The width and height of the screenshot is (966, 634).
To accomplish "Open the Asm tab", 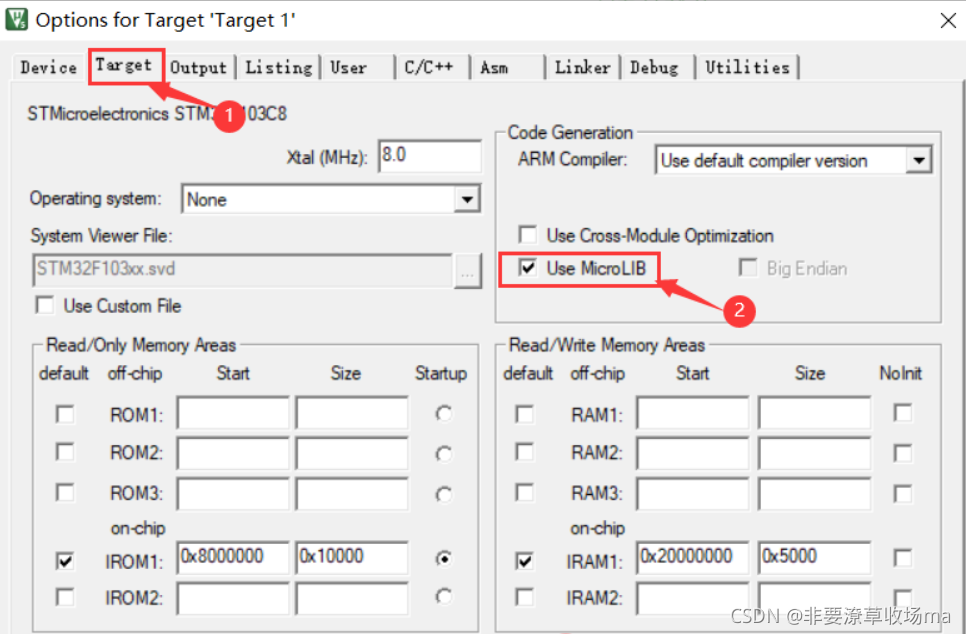I will tap(494, 67).
